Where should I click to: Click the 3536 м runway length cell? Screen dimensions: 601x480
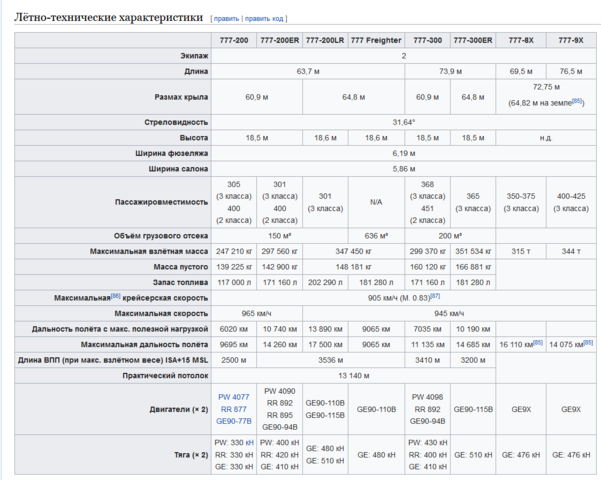point(330,360)
